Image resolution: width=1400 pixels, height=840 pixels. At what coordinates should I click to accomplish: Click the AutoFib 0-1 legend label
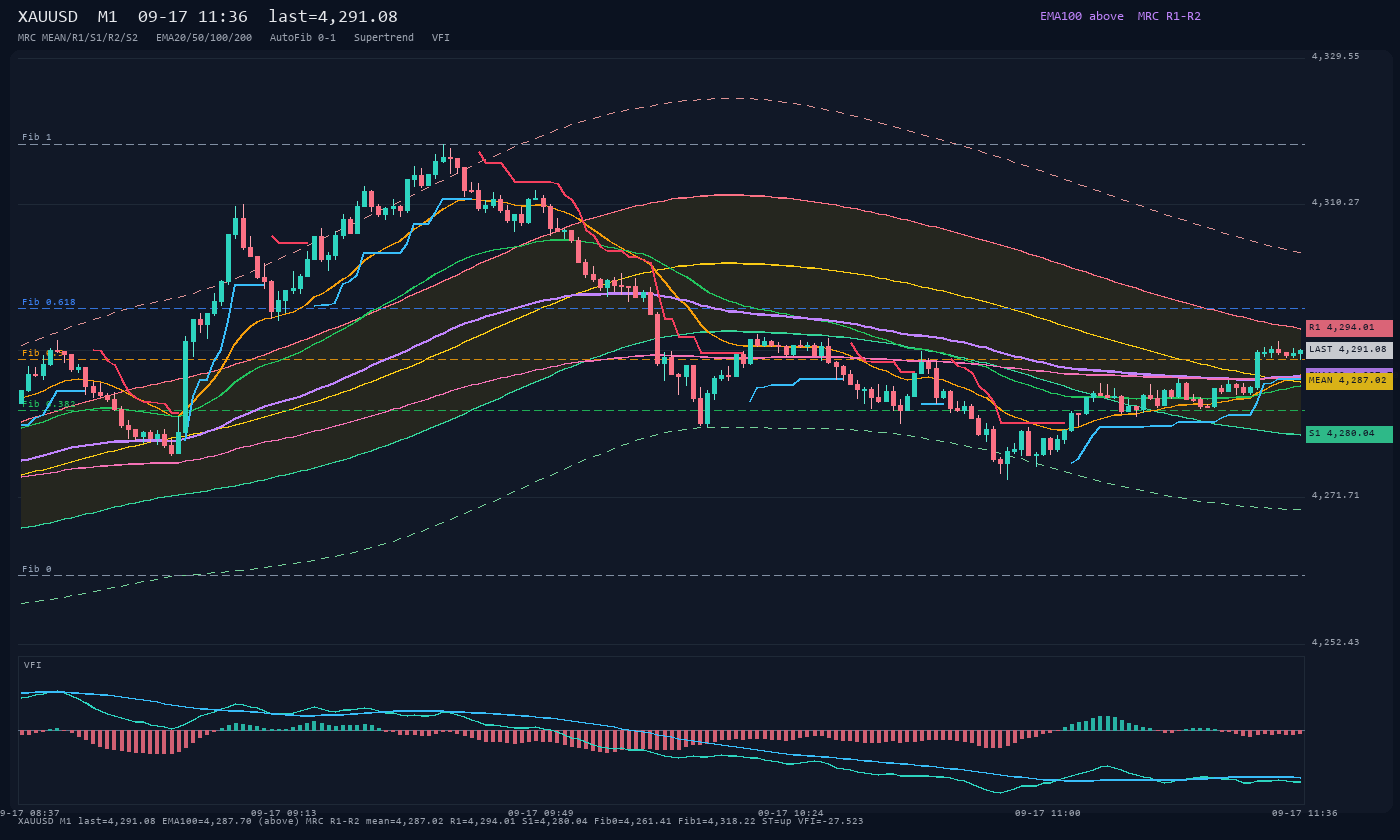point(303,37)
